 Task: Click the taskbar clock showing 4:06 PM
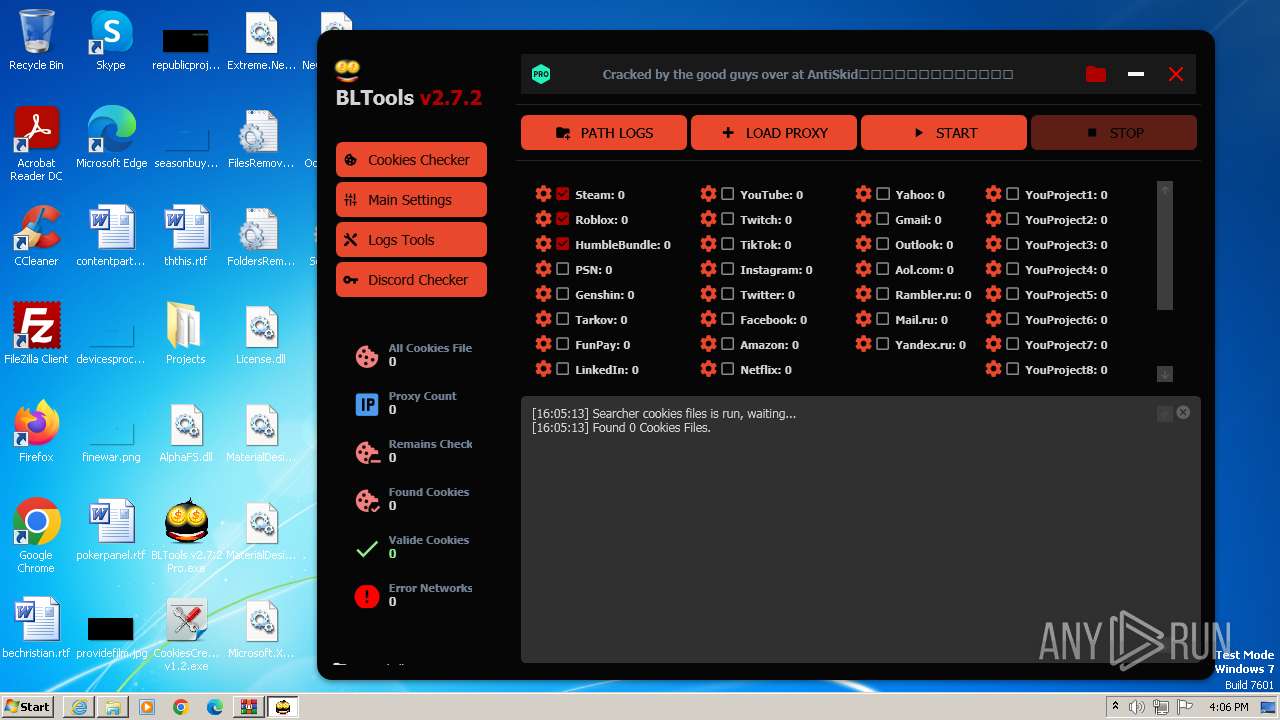(x=1228, y=707)
